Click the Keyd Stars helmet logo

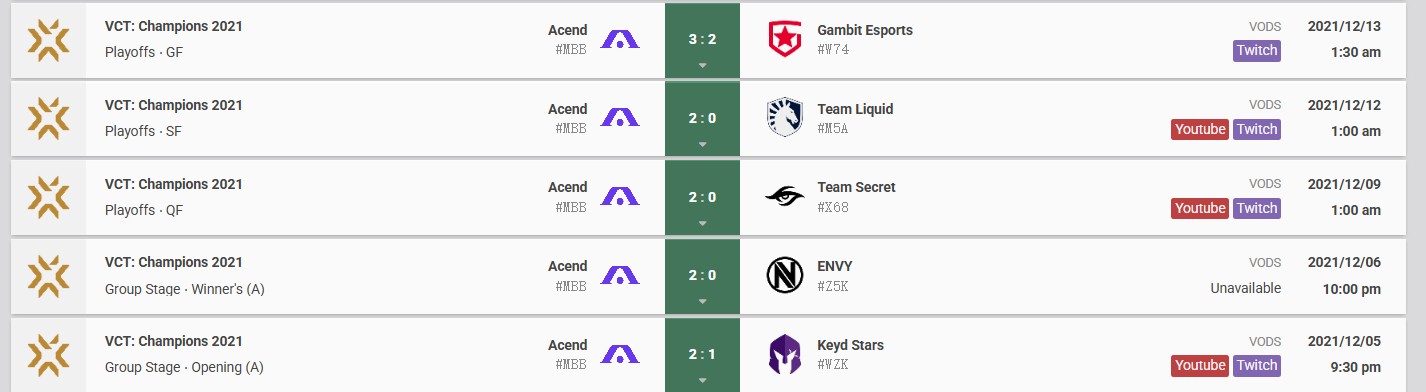pos(784,355)
